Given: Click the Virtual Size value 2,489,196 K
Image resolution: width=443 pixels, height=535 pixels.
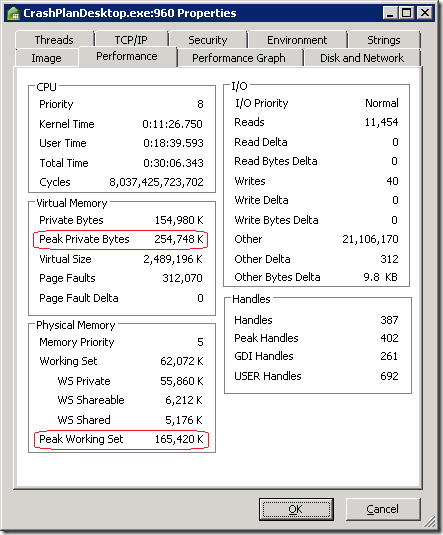Looking at the screenshot, I should 173,259.
